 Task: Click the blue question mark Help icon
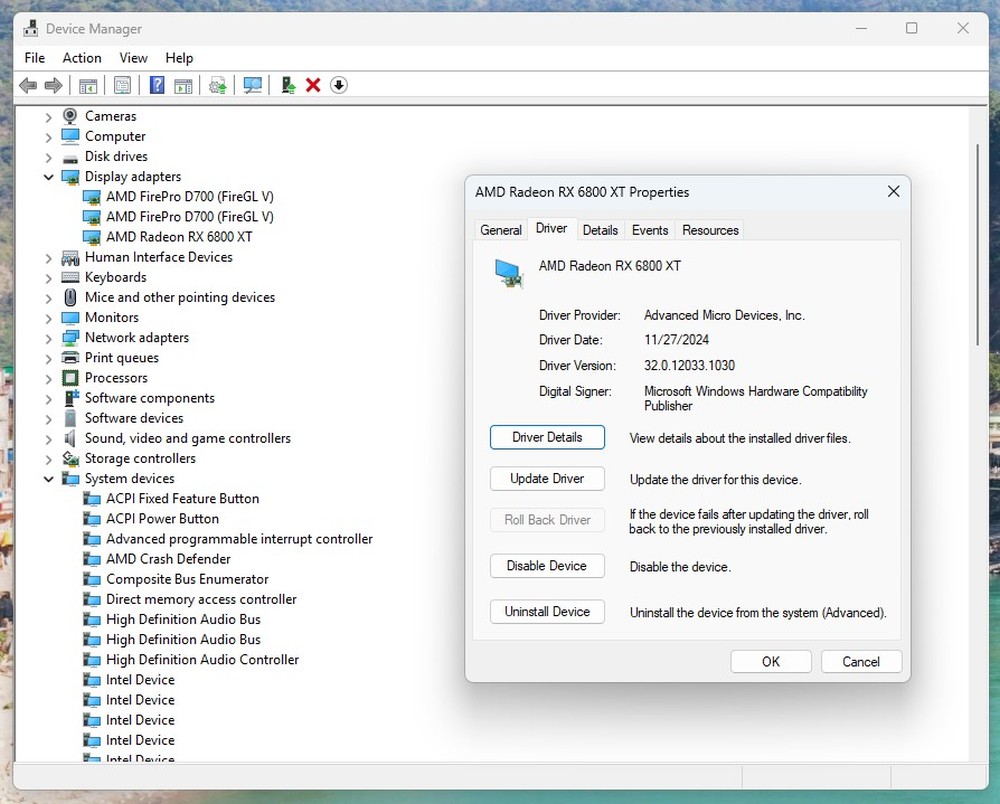coord(157,85)
